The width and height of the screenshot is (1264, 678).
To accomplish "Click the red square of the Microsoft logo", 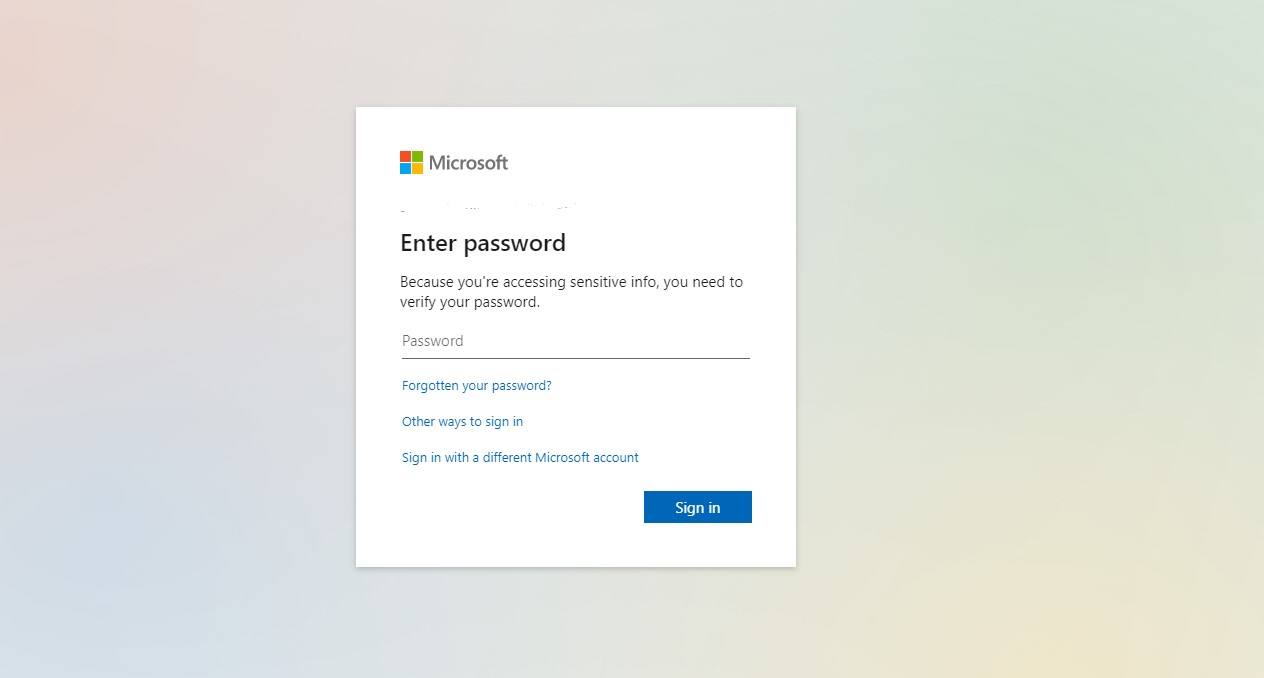I will [405, 156].
